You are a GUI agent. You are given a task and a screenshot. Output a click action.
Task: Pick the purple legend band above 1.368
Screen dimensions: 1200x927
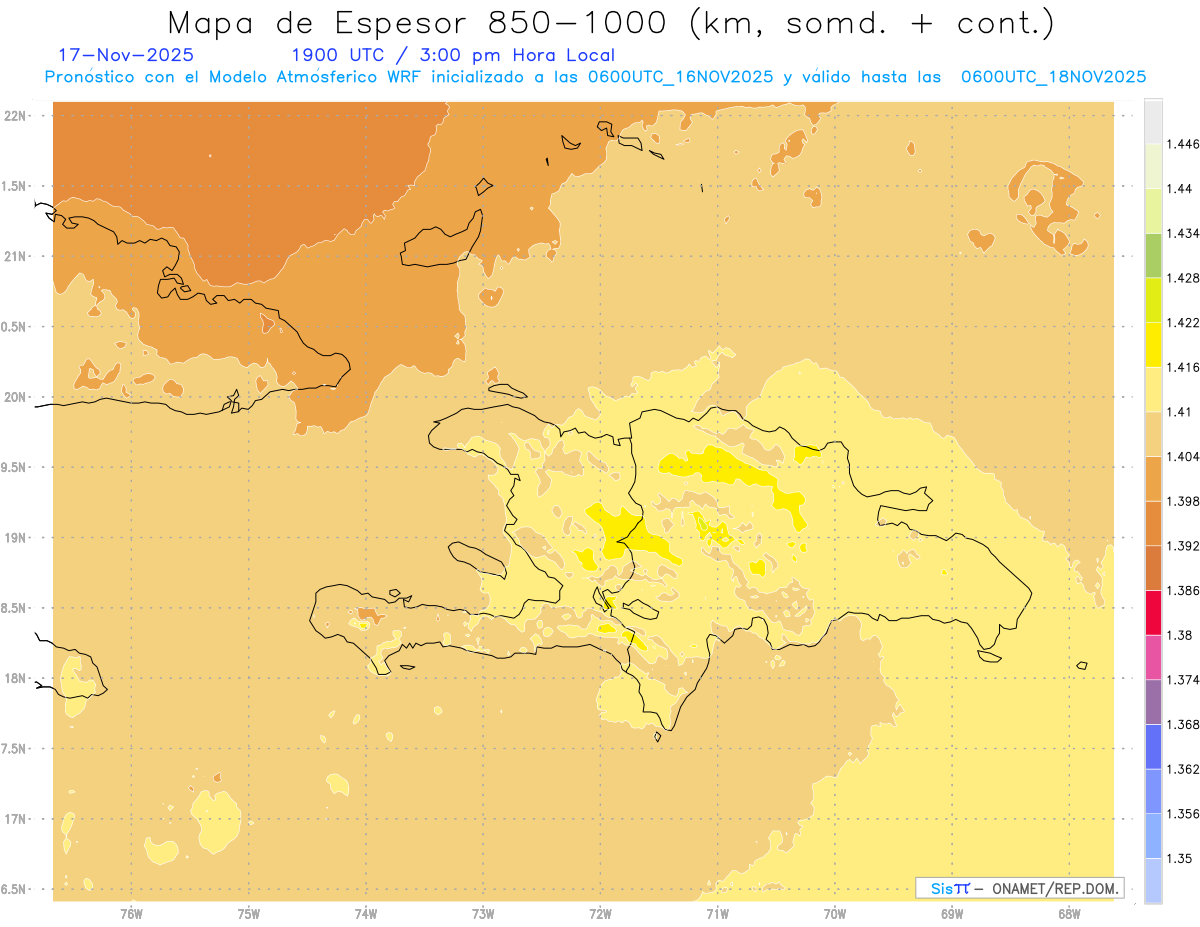(x=1153, y=702)
